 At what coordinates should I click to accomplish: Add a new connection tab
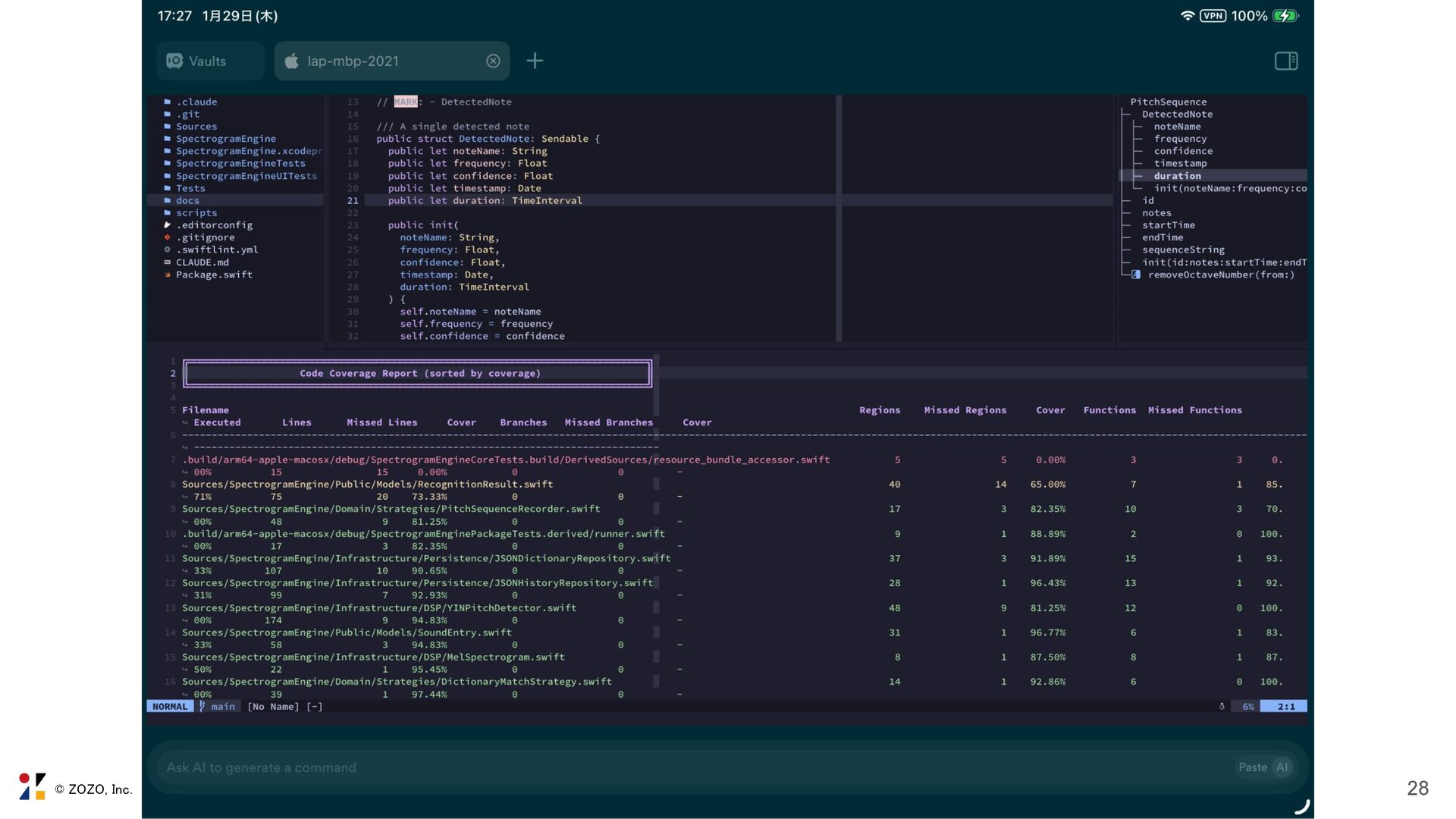pos(535,61)
